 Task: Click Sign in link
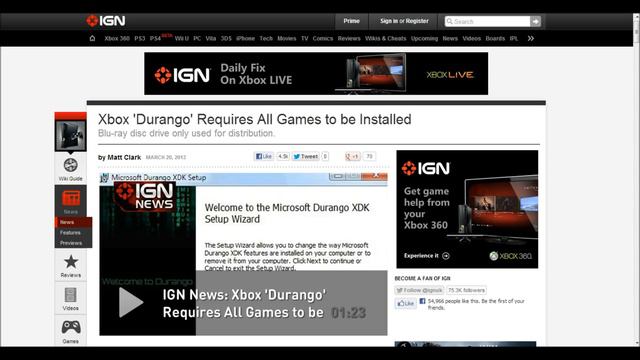(389, 21)
